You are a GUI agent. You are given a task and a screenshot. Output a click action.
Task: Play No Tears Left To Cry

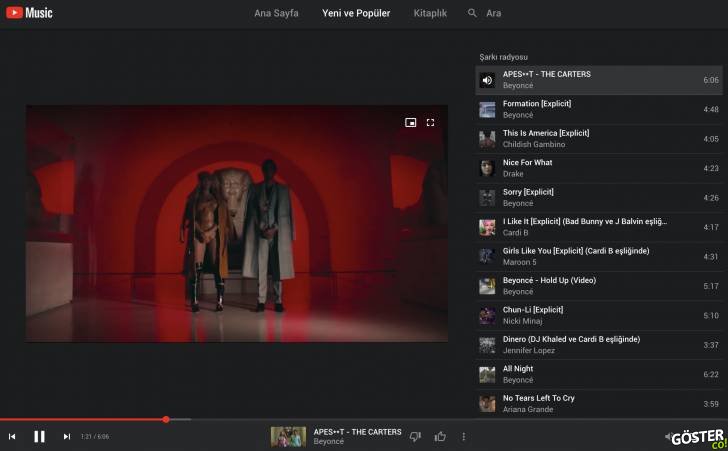598,404
